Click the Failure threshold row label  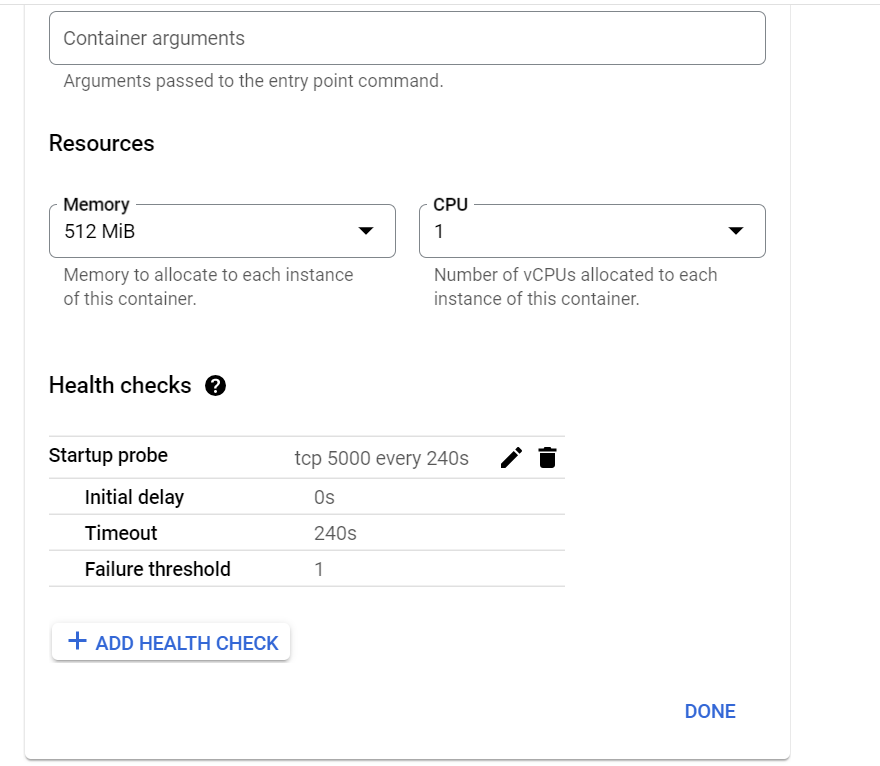pyautogui.click(x=157, y=569)
